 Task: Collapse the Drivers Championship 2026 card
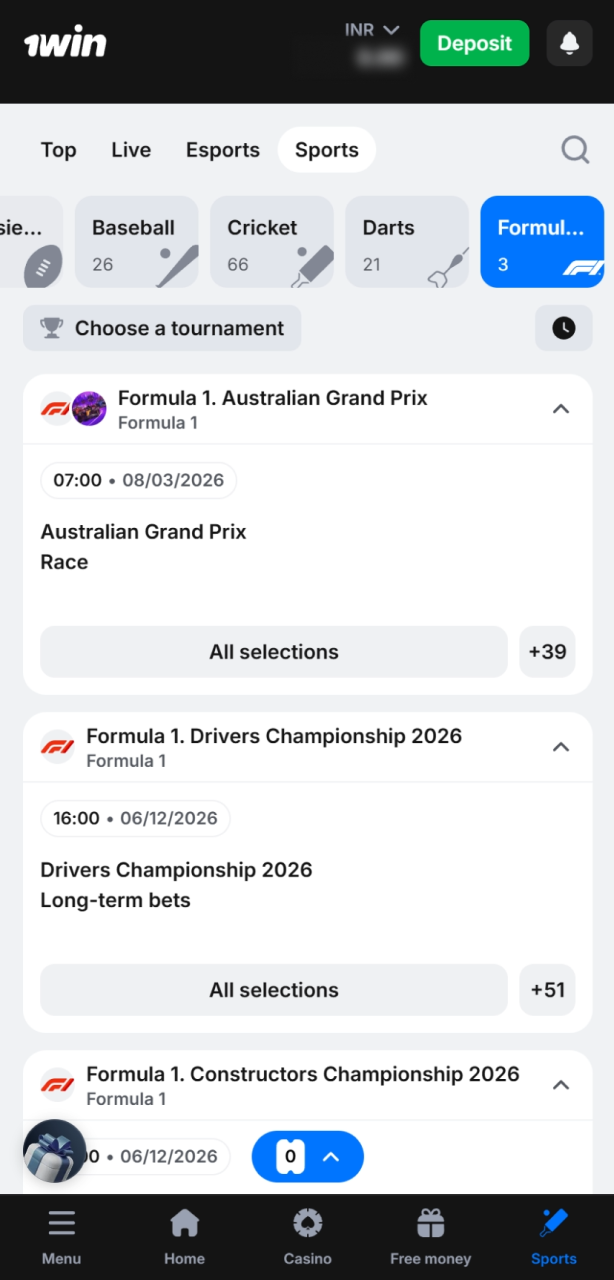click(x=561, y=746)
